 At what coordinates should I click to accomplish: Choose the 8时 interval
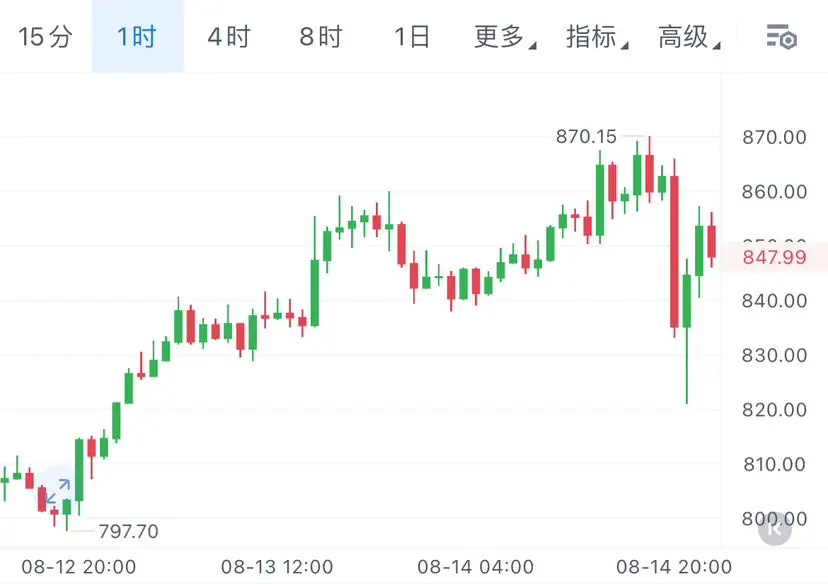point(321,37)
